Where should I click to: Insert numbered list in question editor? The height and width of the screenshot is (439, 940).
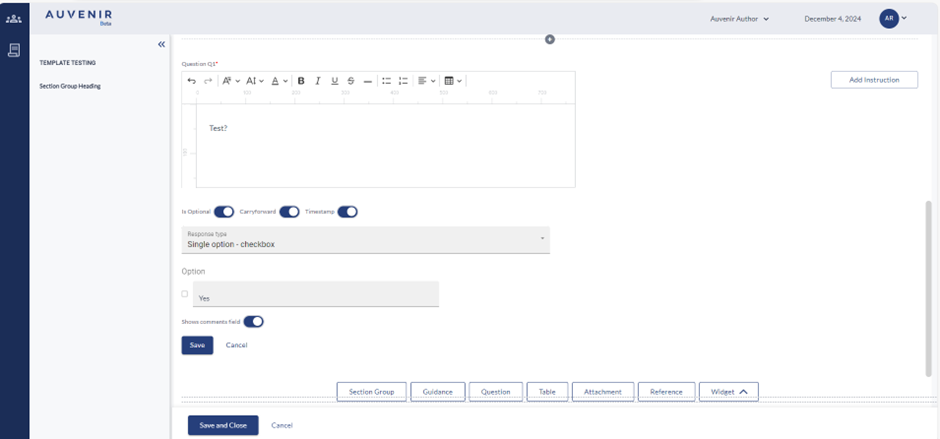coord(403,81)
